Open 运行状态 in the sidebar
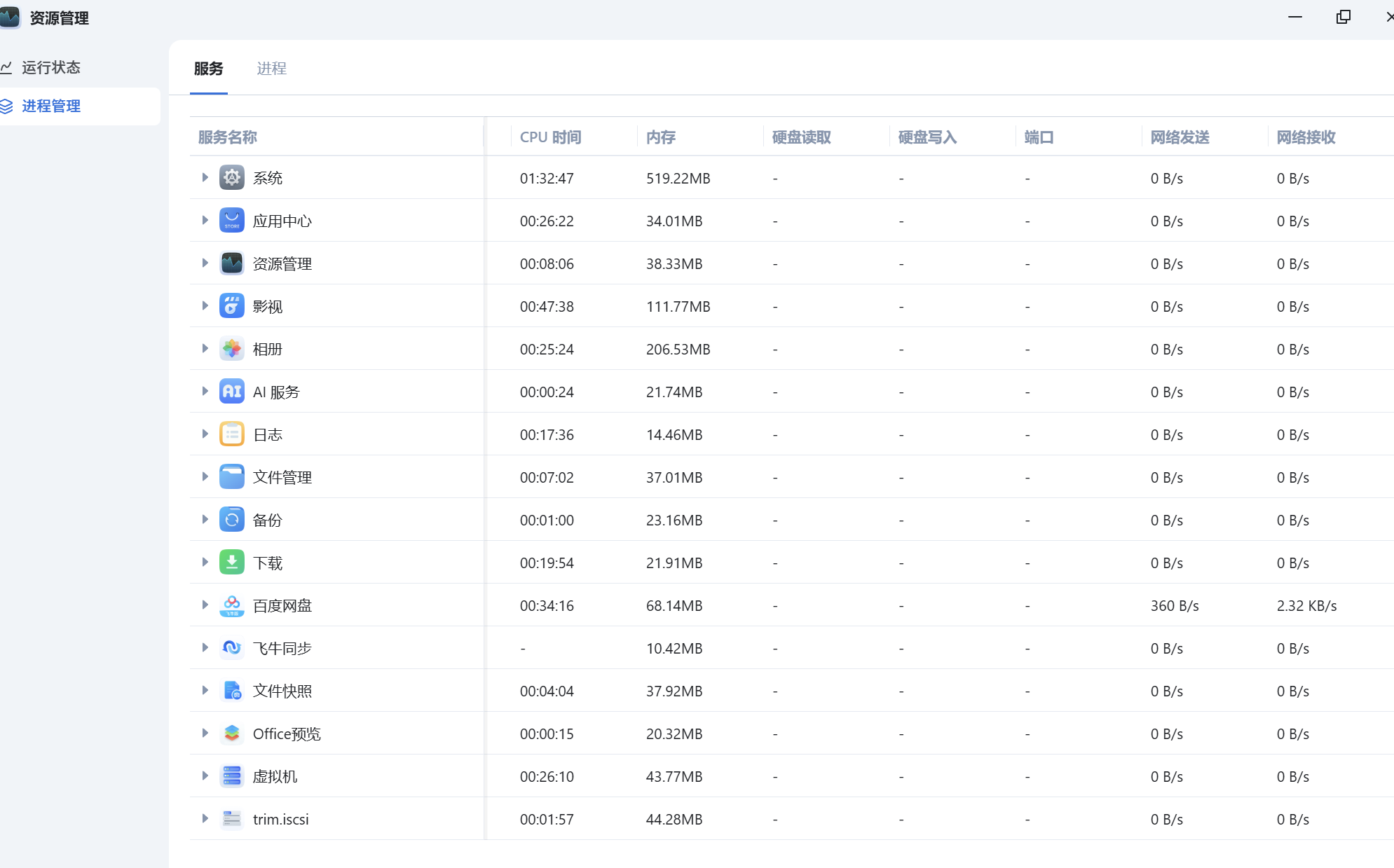Image resolution: width=1394 pixels, height=868 pixels. pyautogui.click(x=50, y=67)
